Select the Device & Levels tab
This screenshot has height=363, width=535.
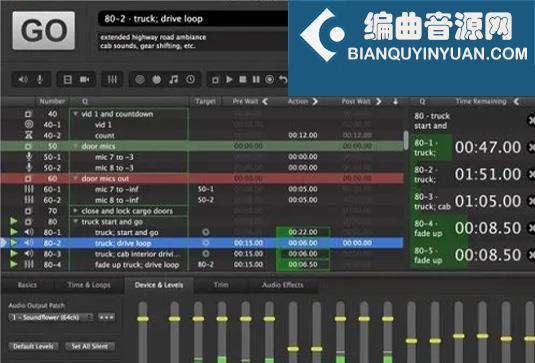(159, 285)
